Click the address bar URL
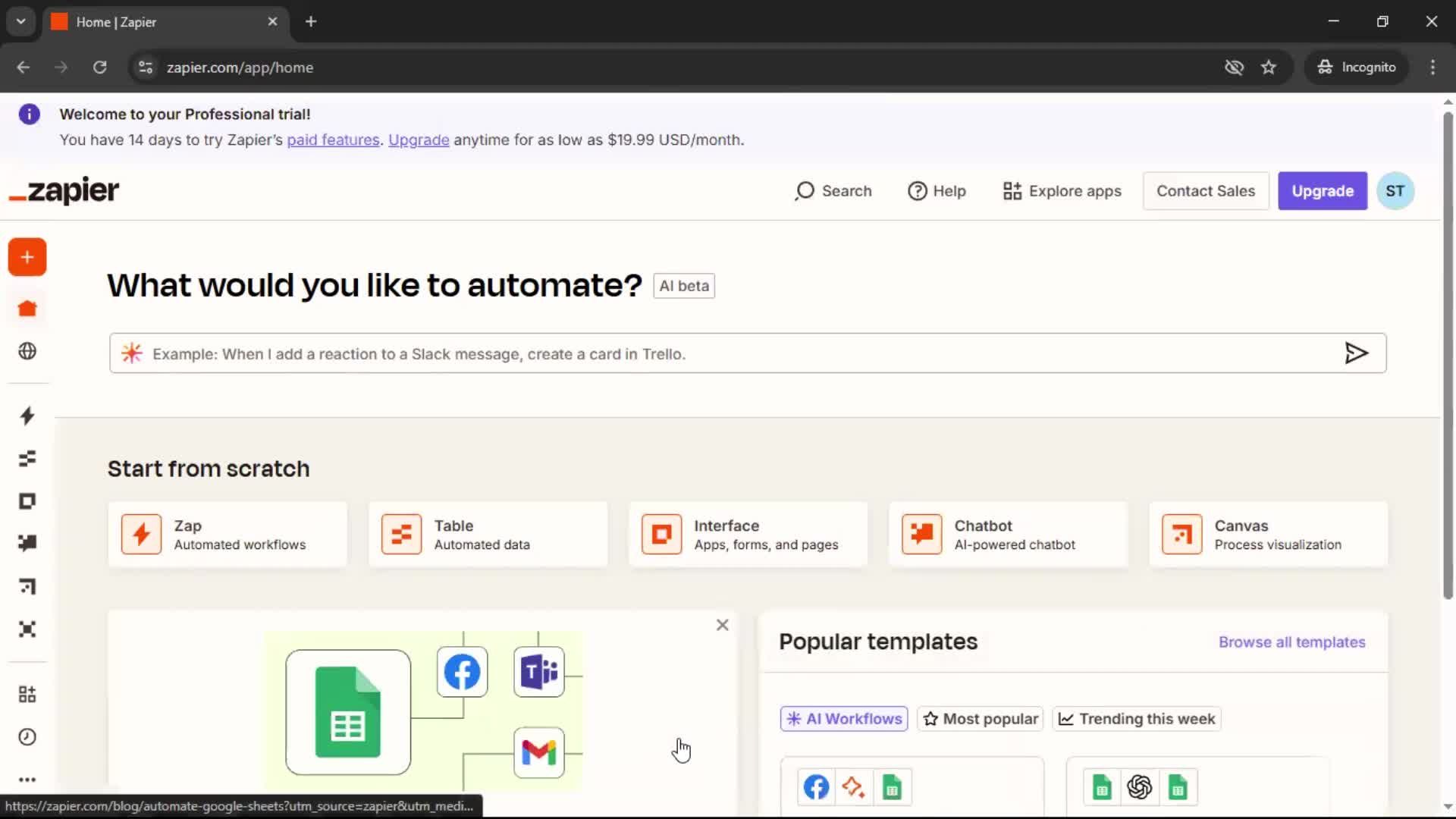The width and height of the screenshot is (1456, 819). tap(240, 67)
